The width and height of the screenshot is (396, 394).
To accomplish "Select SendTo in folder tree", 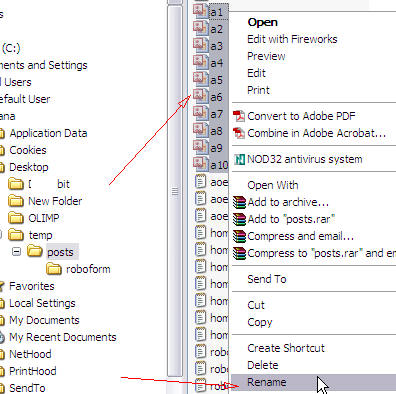I will click(x=27, y=388).
